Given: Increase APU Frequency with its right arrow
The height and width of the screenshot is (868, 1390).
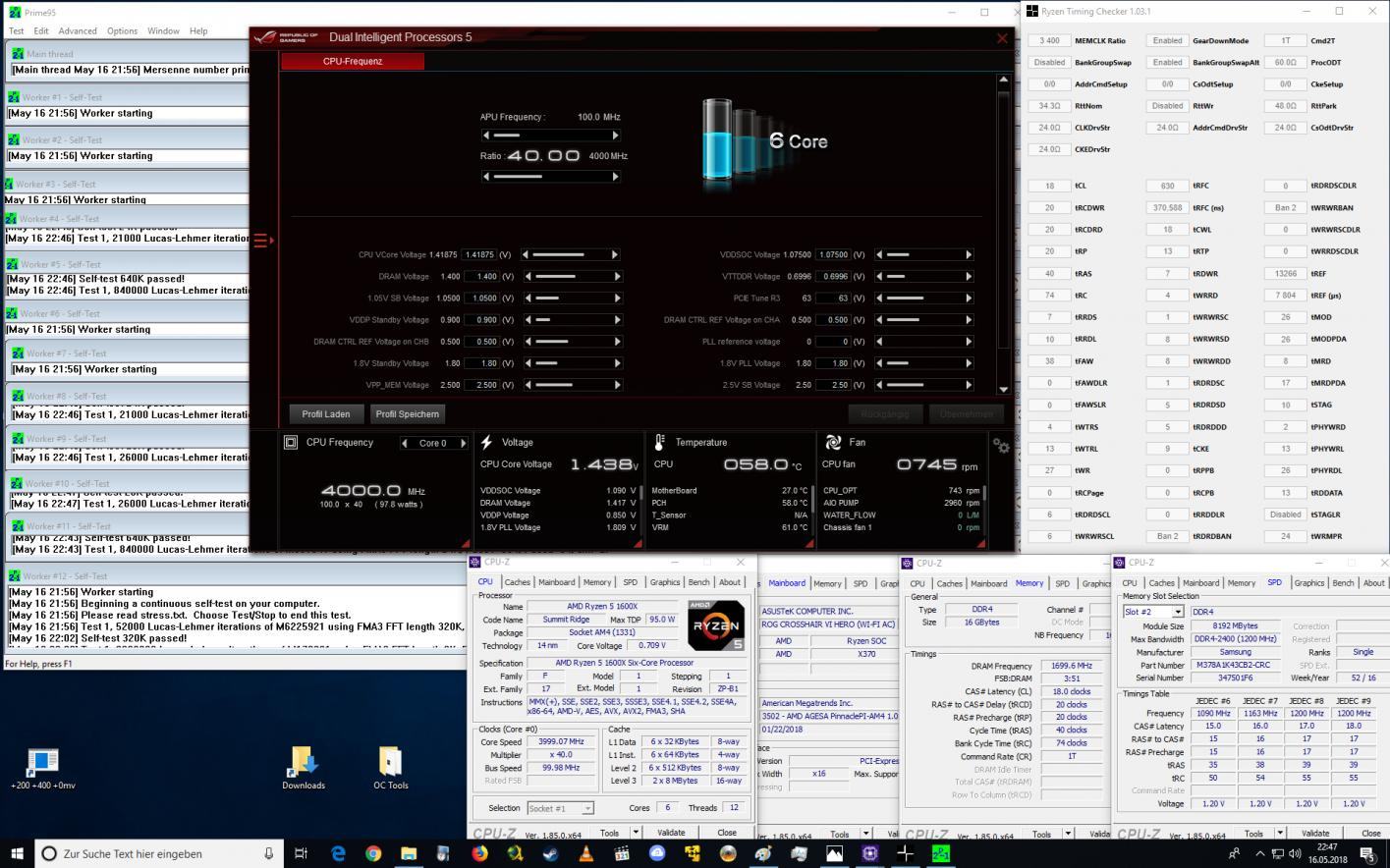Looking at the screenshot, I should click(x=616, y=136).
